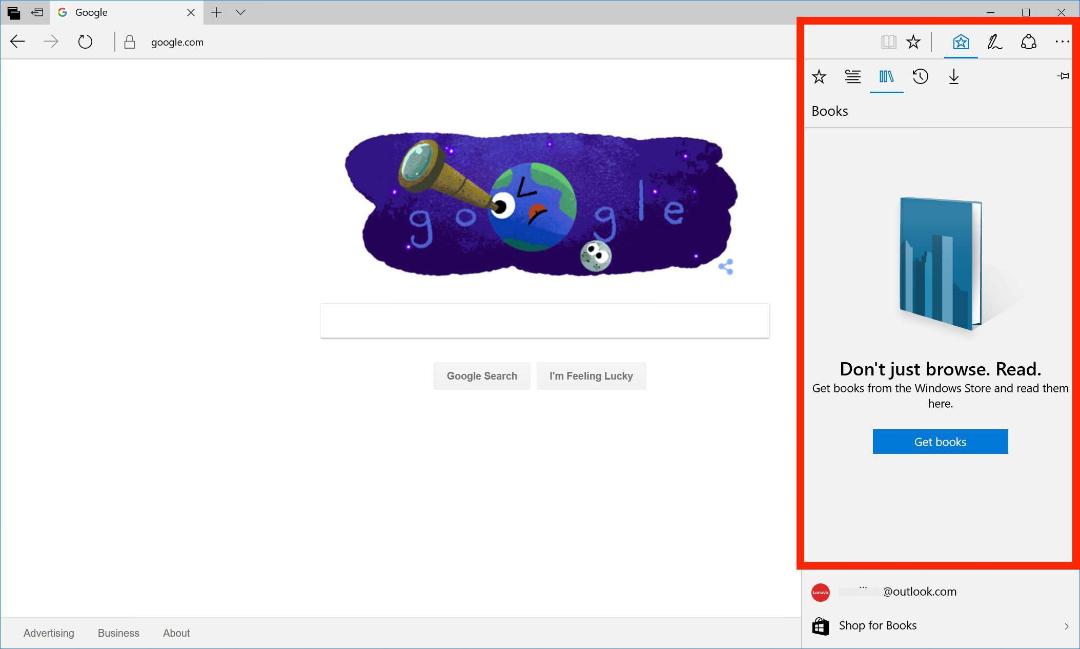Expand Shop for Books chevron

pos(1066,626)
